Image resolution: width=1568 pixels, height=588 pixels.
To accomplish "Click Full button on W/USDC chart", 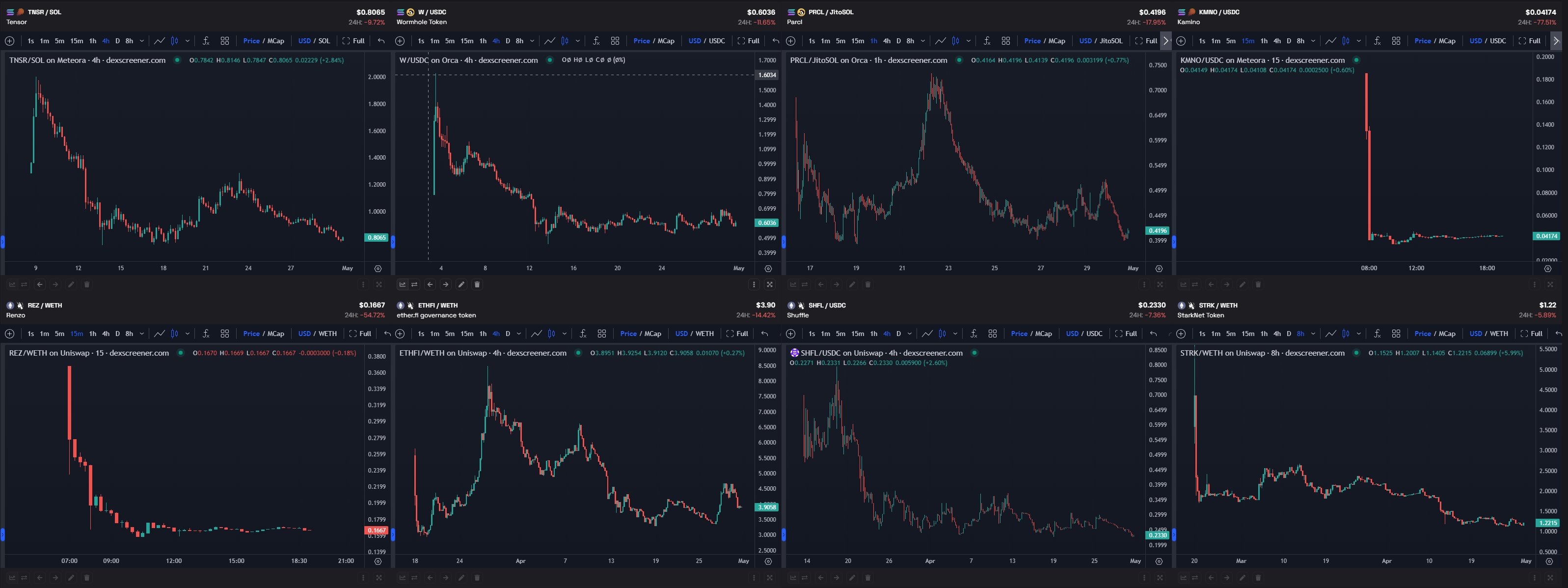I will [x=749, y=41].
